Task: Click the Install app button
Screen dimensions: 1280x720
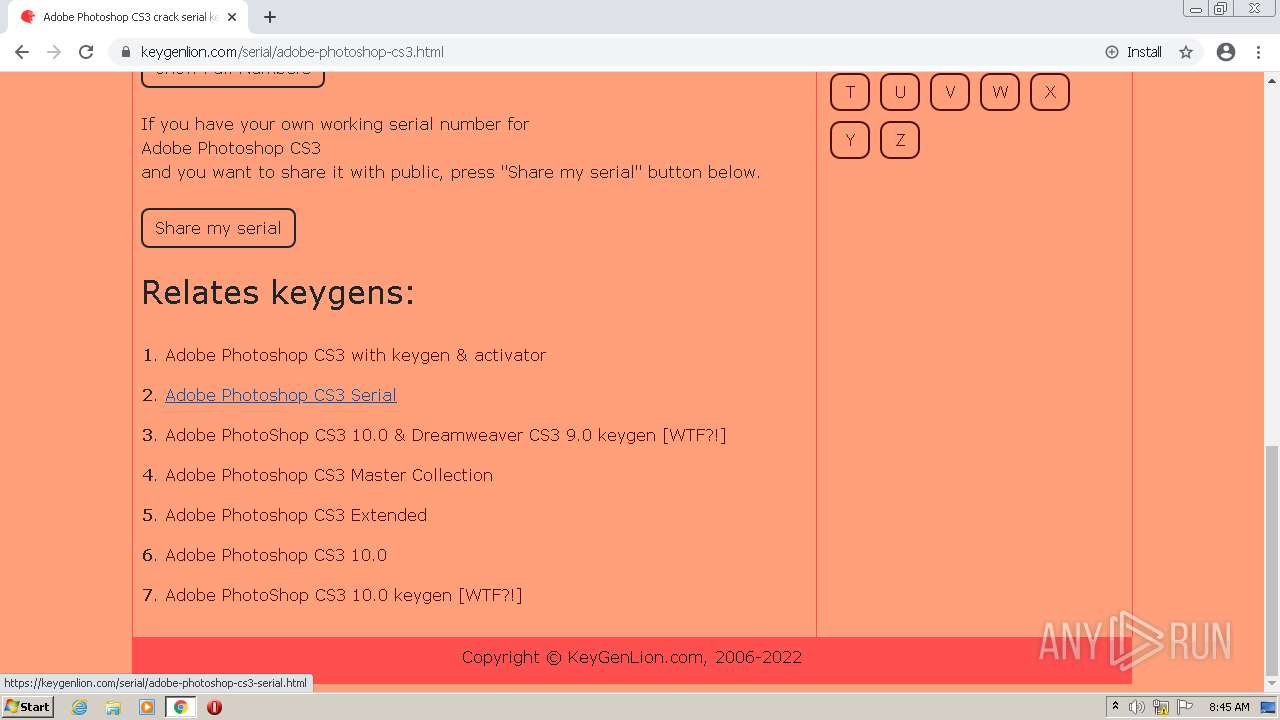Action: (1133, 52)
